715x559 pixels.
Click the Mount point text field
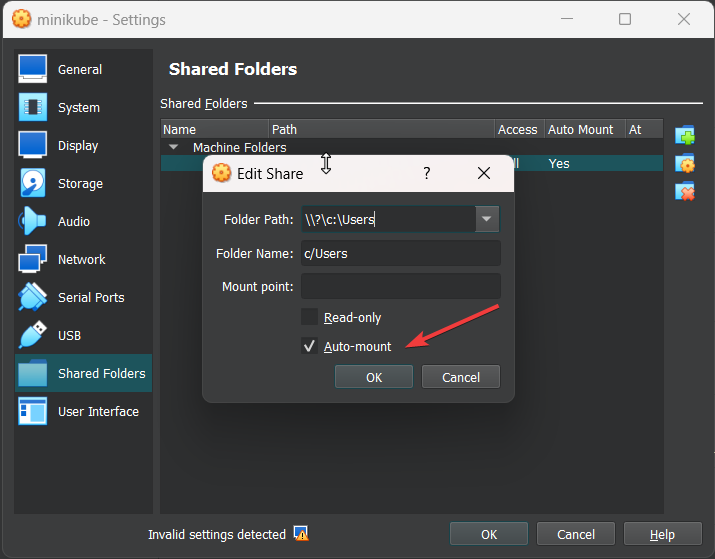(400, 287)
